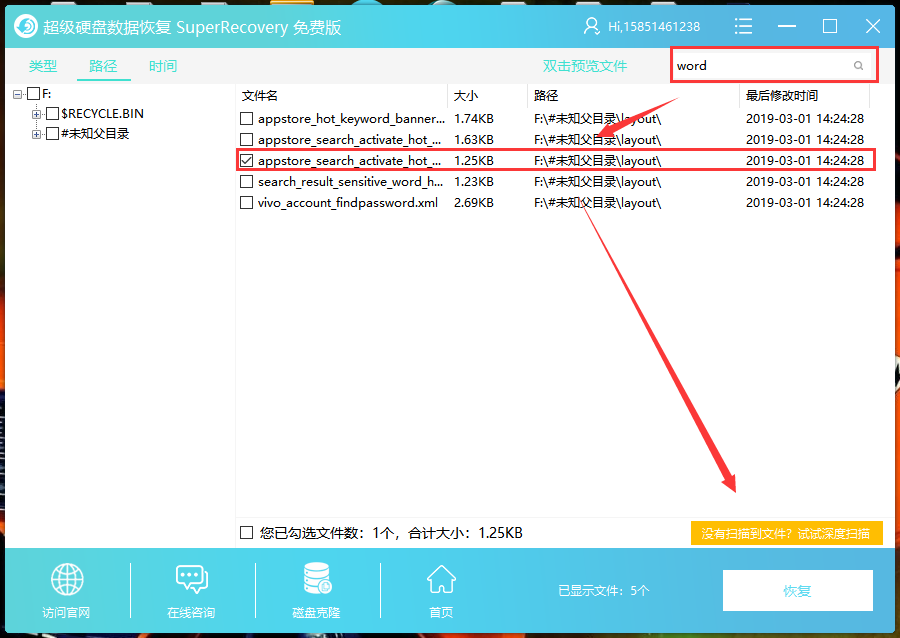
Task: Check the F: drive checkbox
Action: tap(34, 94)
